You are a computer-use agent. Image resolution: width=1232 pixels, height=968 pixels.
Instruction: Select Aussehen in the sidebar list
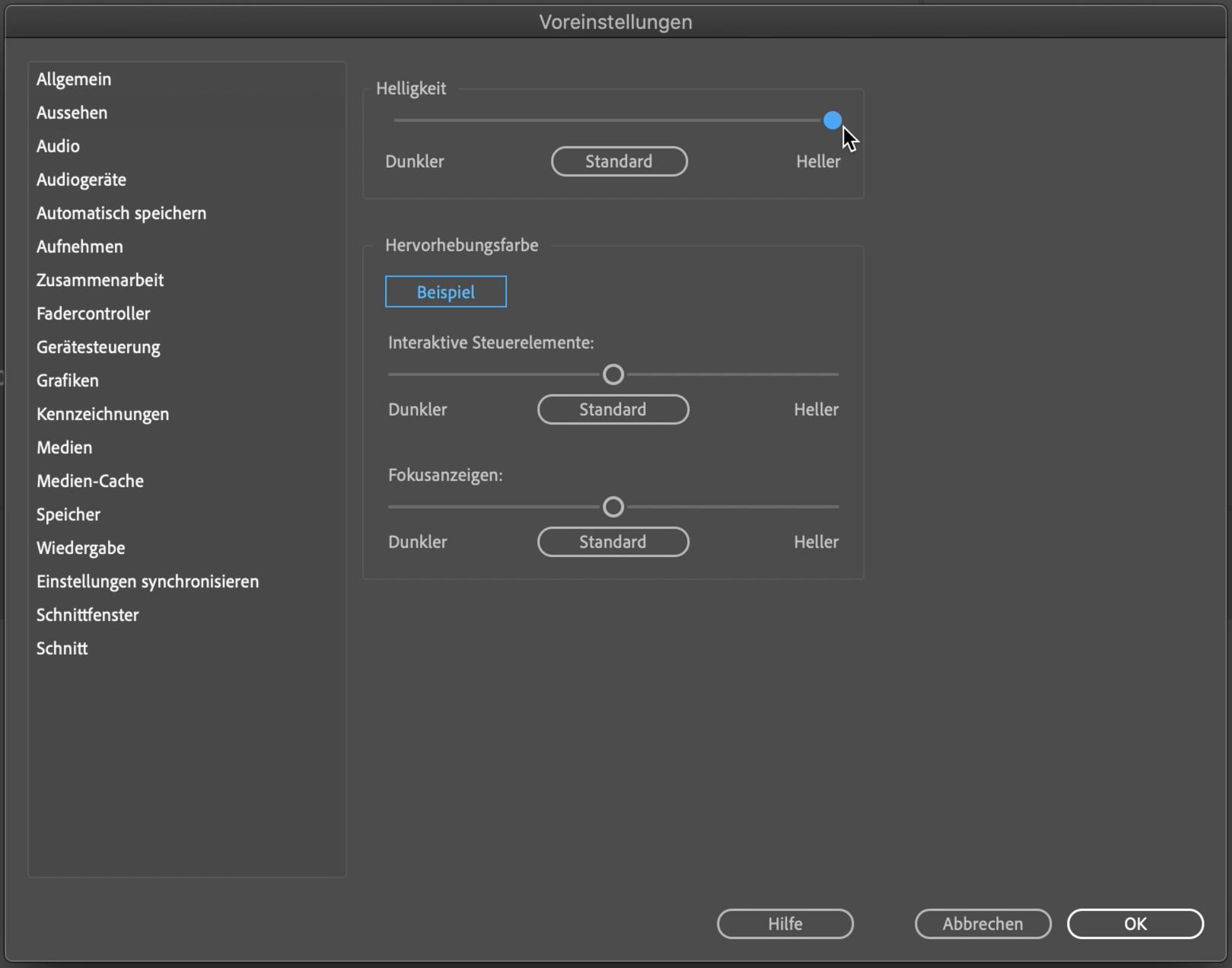72,113
